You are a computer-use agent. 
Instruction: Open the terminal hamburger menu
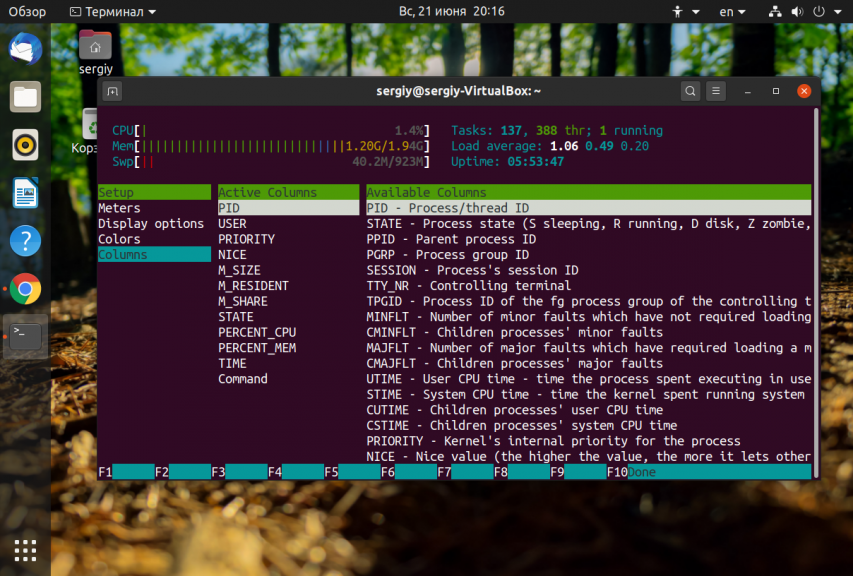point(716,91)
